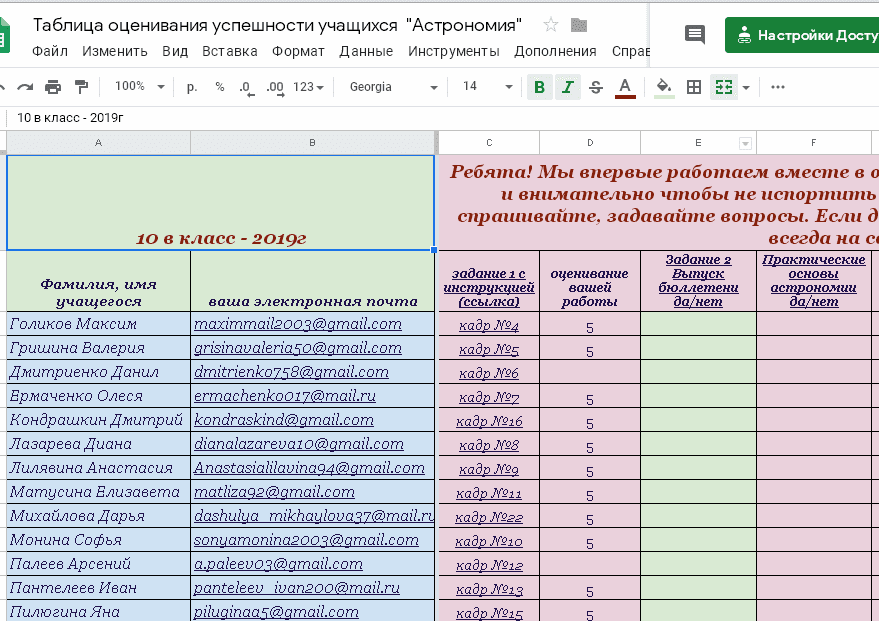Click the green share access button

(x=802, y=35)
